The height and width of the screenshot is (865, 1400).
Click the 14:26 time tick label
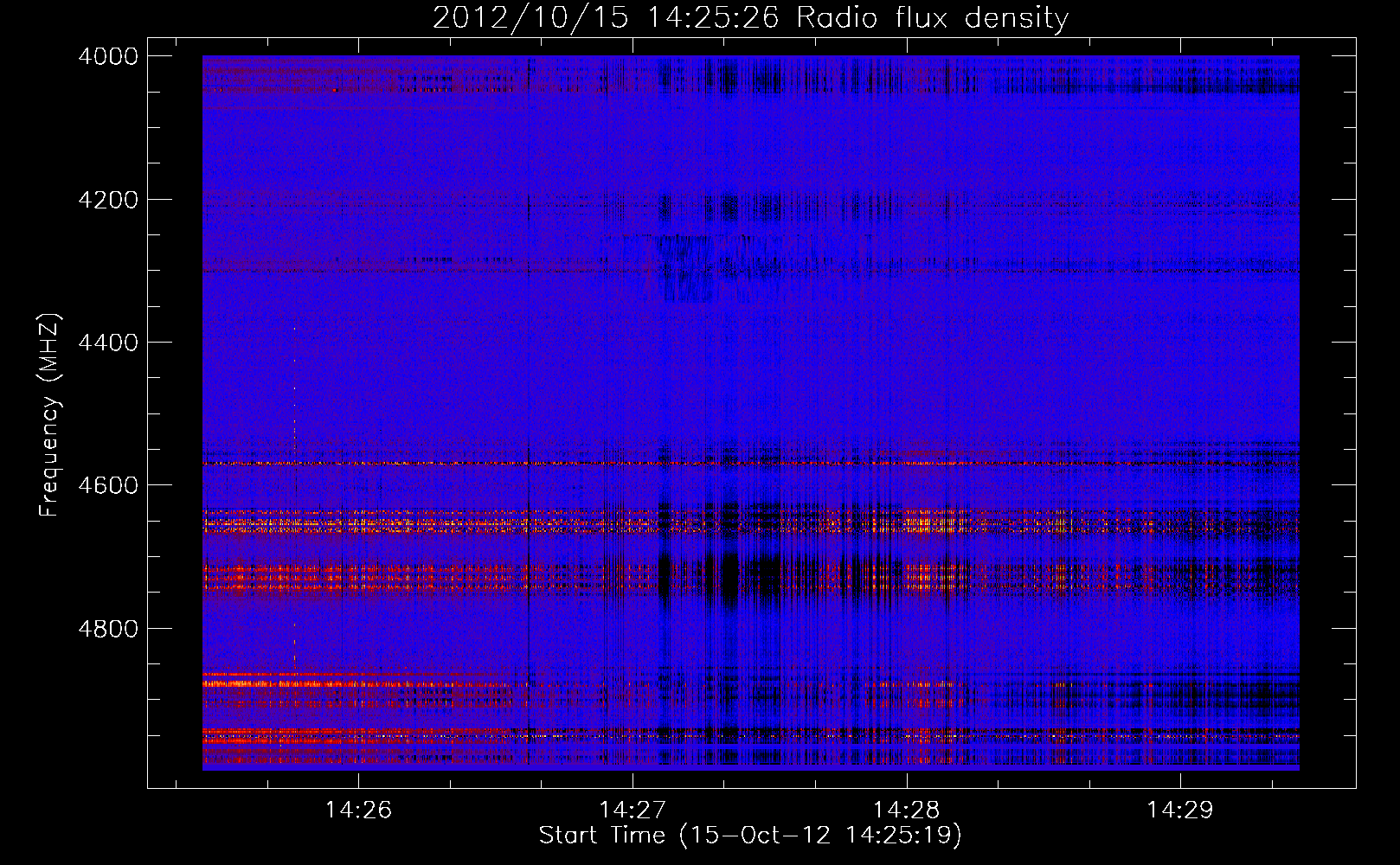coord(358,810)
